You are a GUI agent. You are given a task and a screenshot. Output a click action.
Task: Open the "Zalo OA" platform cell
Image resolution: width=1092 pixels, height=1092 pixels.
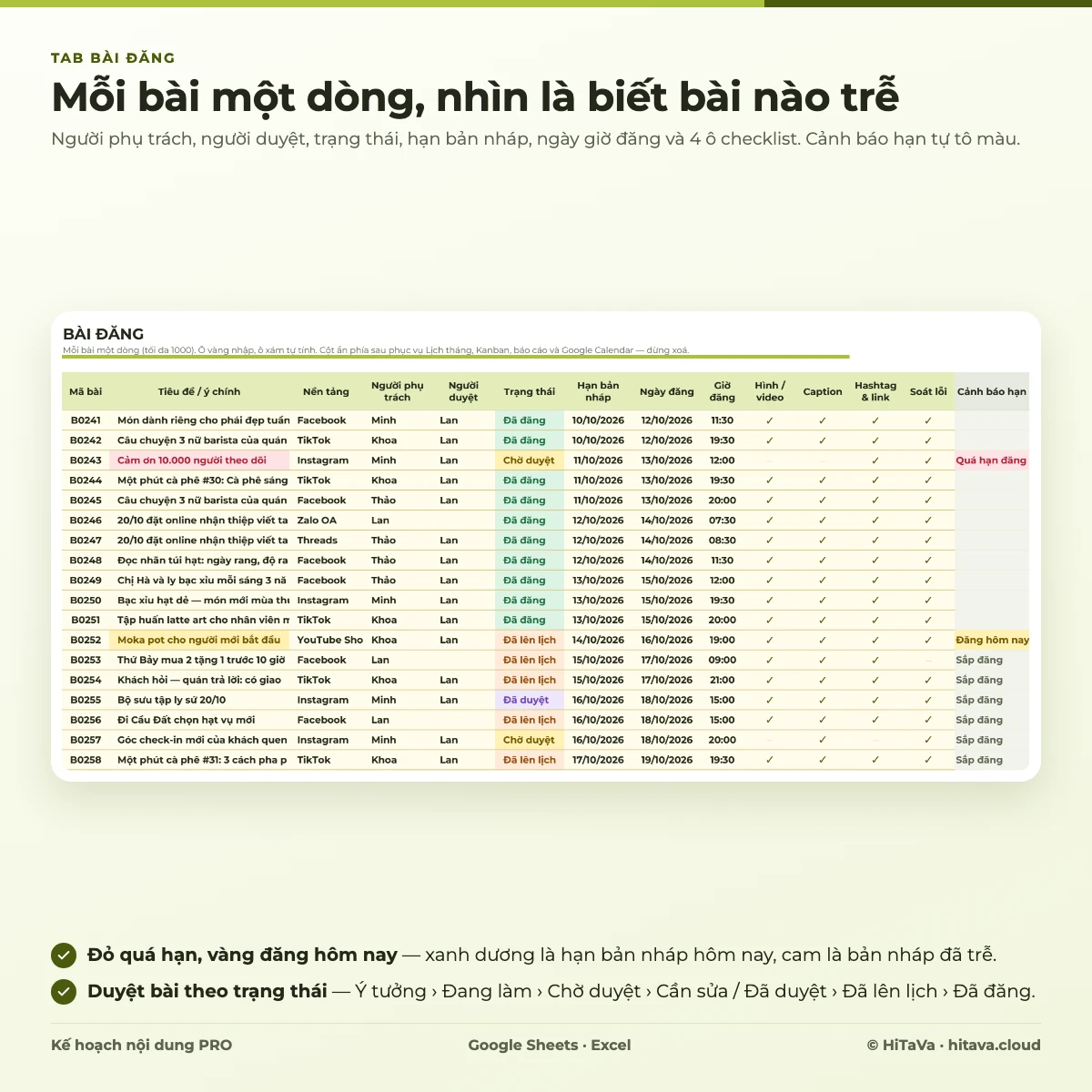(326, 521)
